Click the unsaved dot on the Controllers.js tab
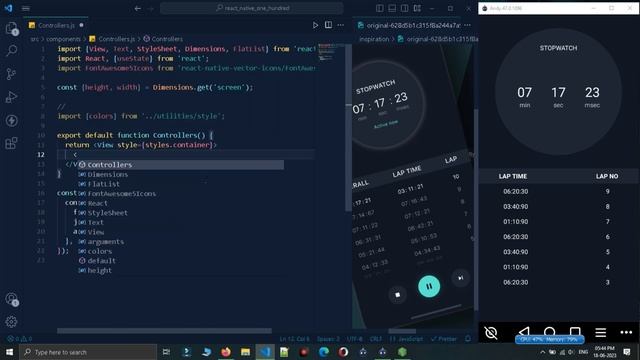 (81, 25)
